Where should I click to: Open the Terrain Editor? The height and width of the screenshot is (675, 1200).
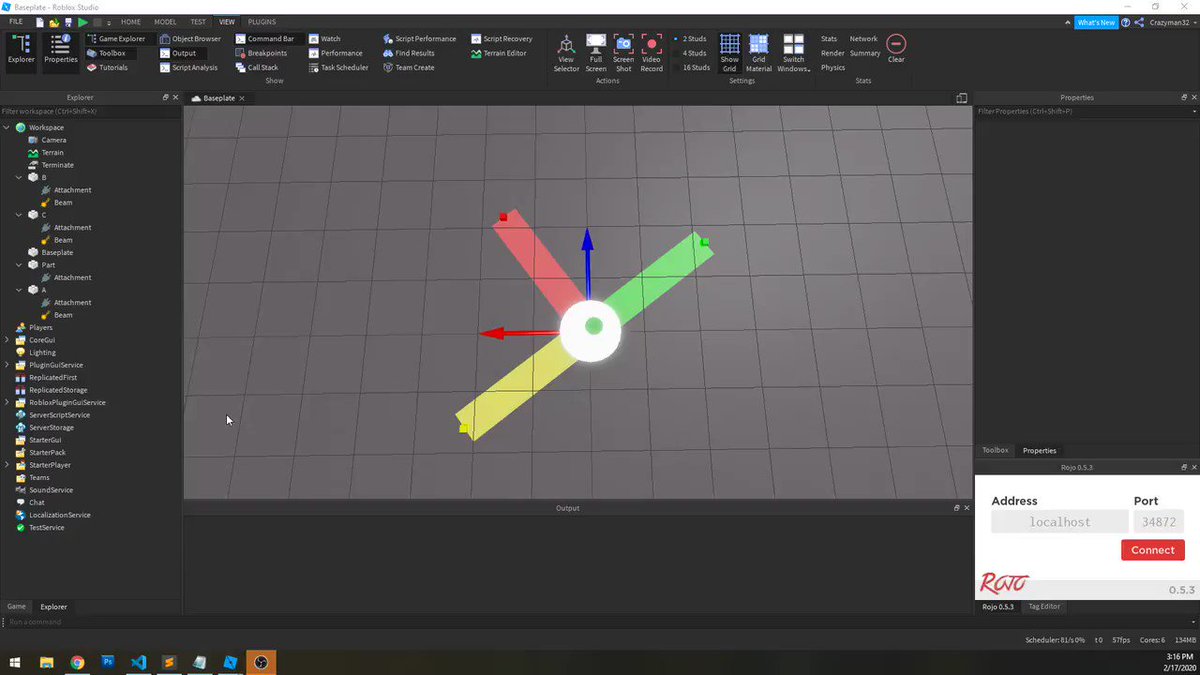[x=498, y=53]
